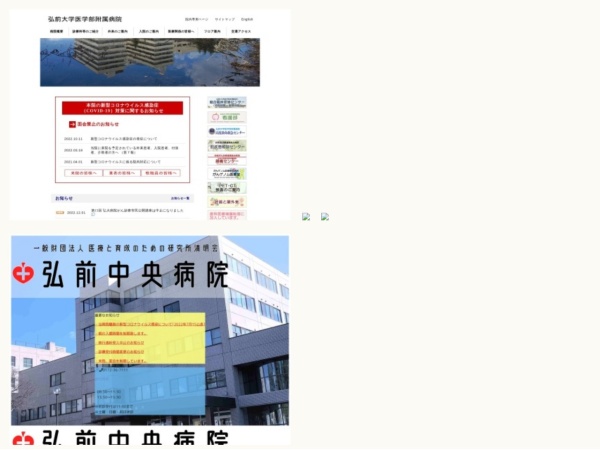600x450 pixels.
Task: Click the サイトマップ link in the header
Action: (225, 19)
